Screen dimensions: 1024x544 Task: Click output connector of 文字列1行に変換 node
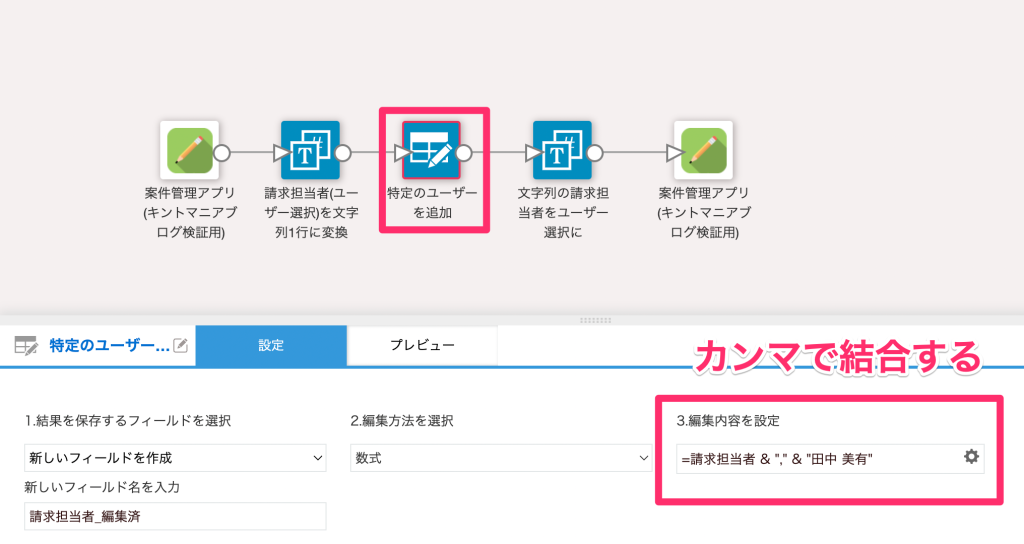click(x=343, y=153)
